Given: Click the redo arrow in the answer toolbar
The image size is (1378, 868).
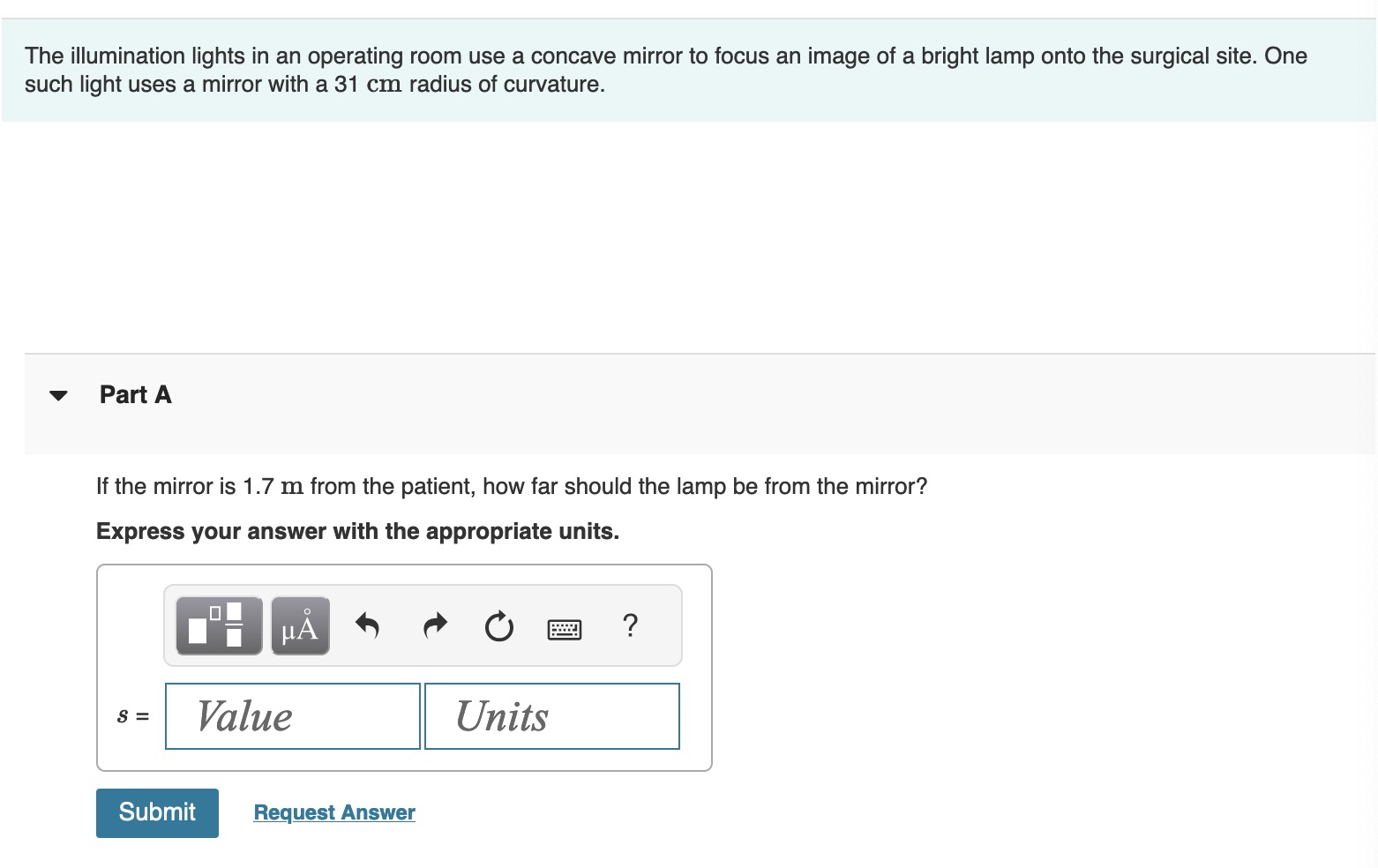Looking at the screenshot, I should point(433,625).
